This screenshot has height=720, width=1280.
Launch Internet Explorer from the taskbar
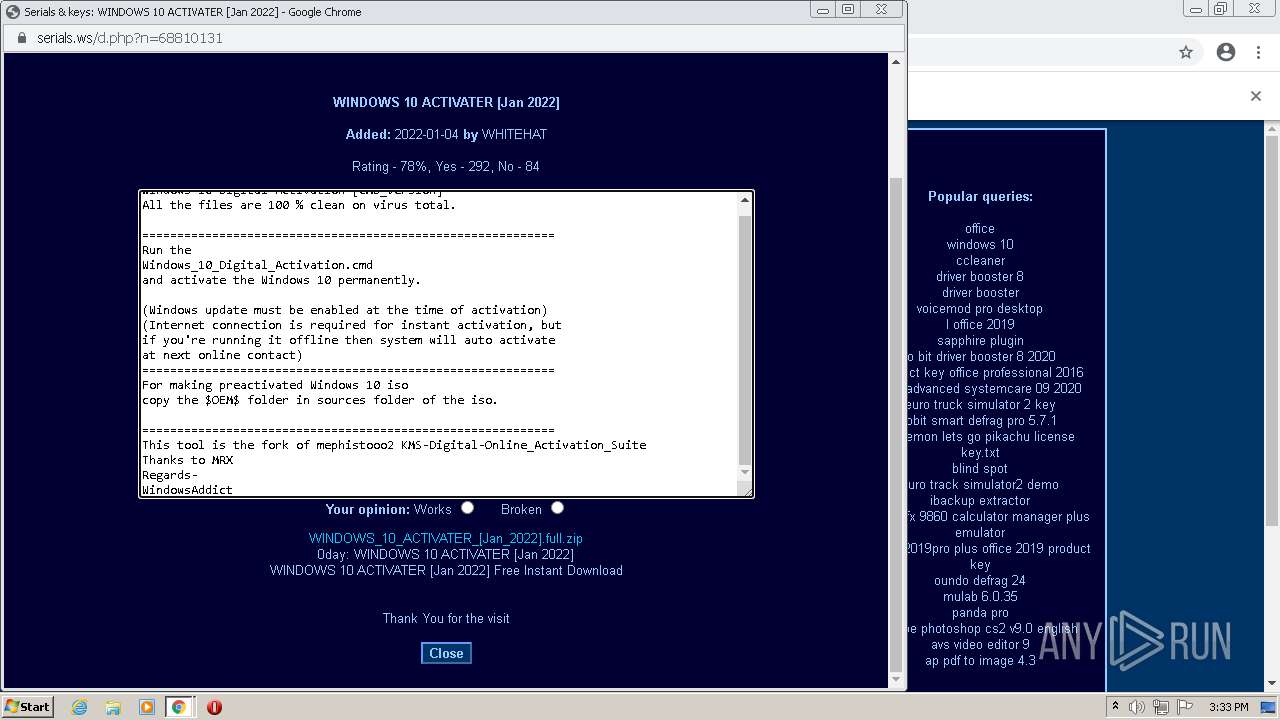point(80,707)
